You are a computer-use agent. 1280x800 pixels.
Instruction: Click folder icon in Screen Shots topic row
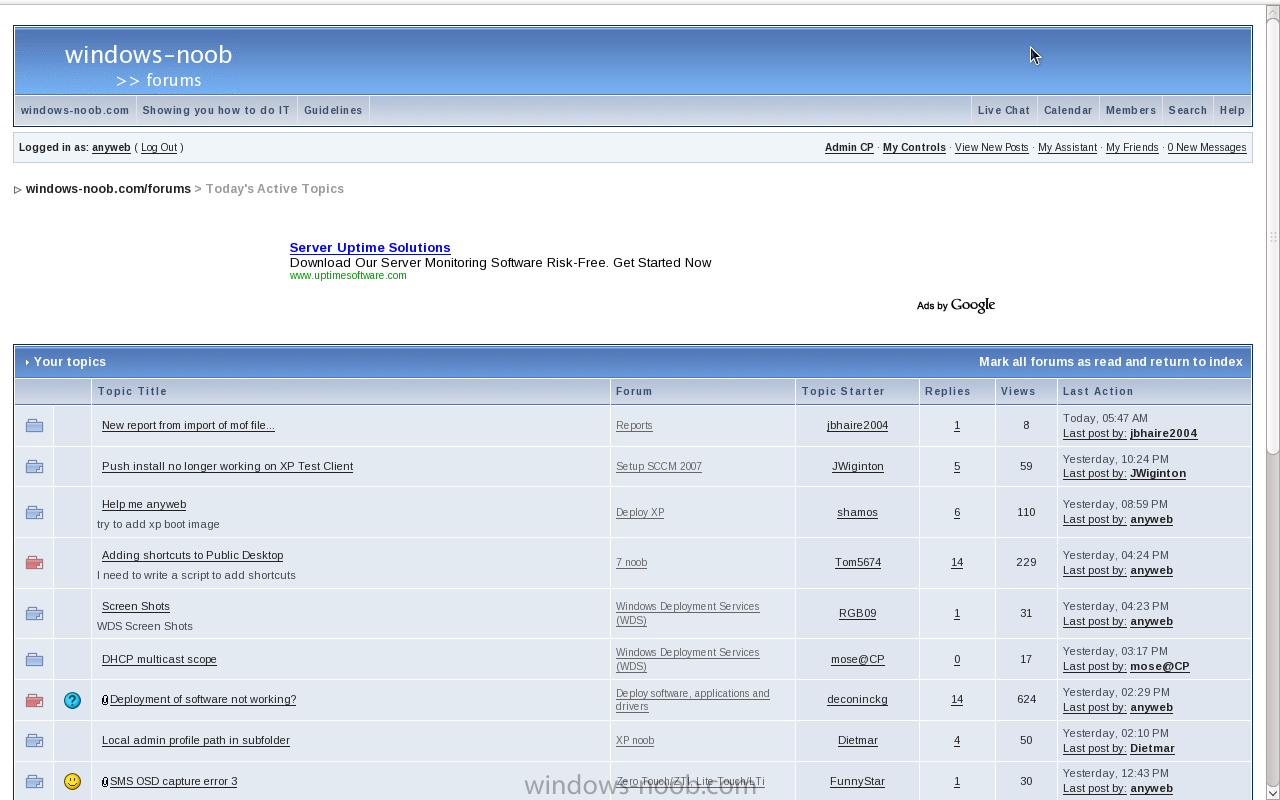pyautogui.click(x=34, y=614)
